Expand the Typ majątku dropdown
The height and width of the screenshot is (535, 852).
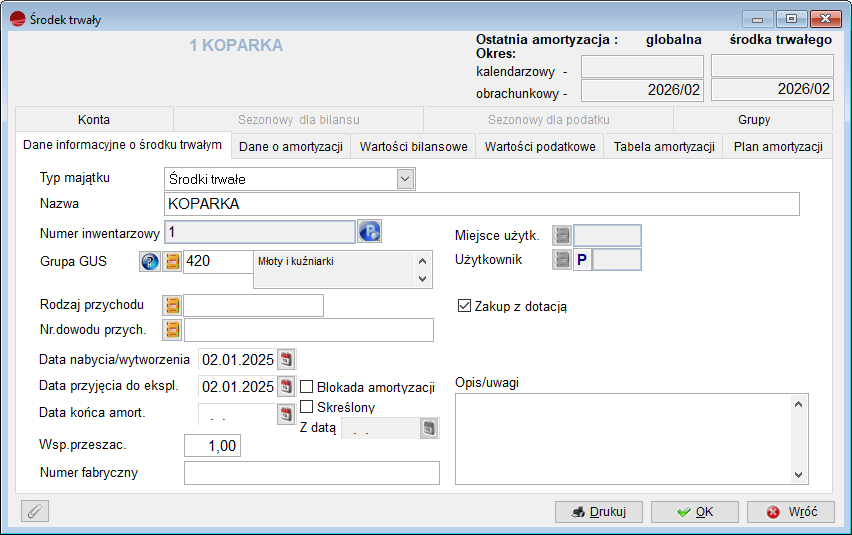[x=405, y=179]
